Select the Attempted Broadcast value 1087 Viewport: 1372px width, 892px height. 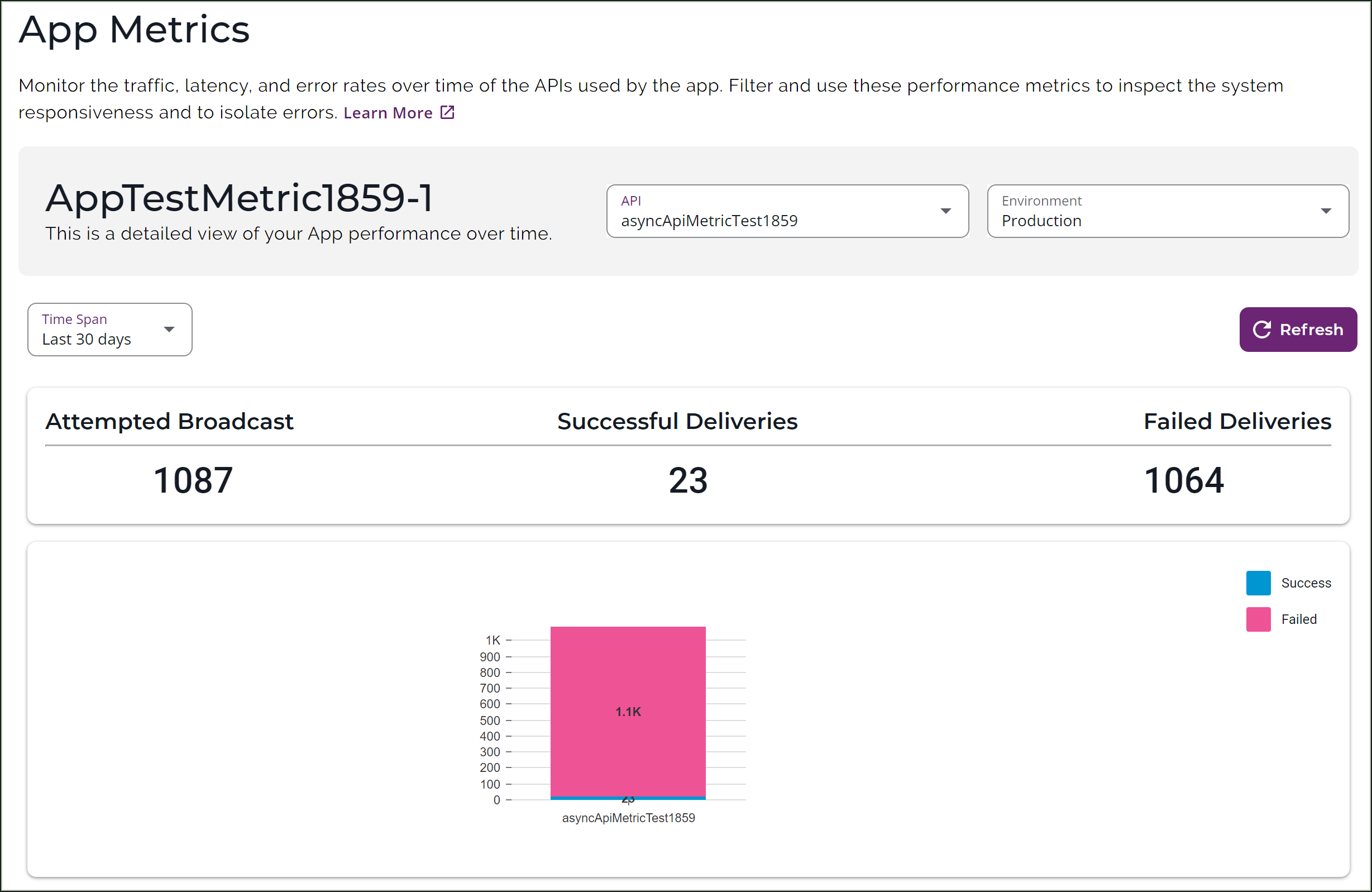coord(193,480)
